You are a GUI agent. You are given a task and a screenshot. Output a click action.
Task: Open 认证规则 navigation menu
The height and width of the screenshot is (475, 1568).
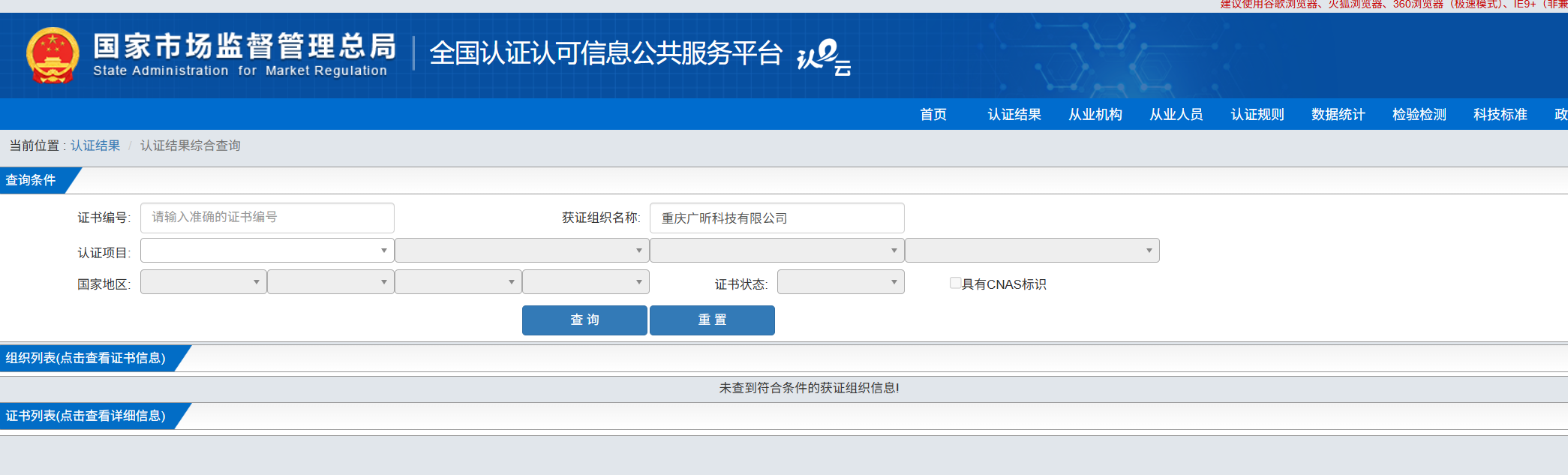pos(1257,114)
